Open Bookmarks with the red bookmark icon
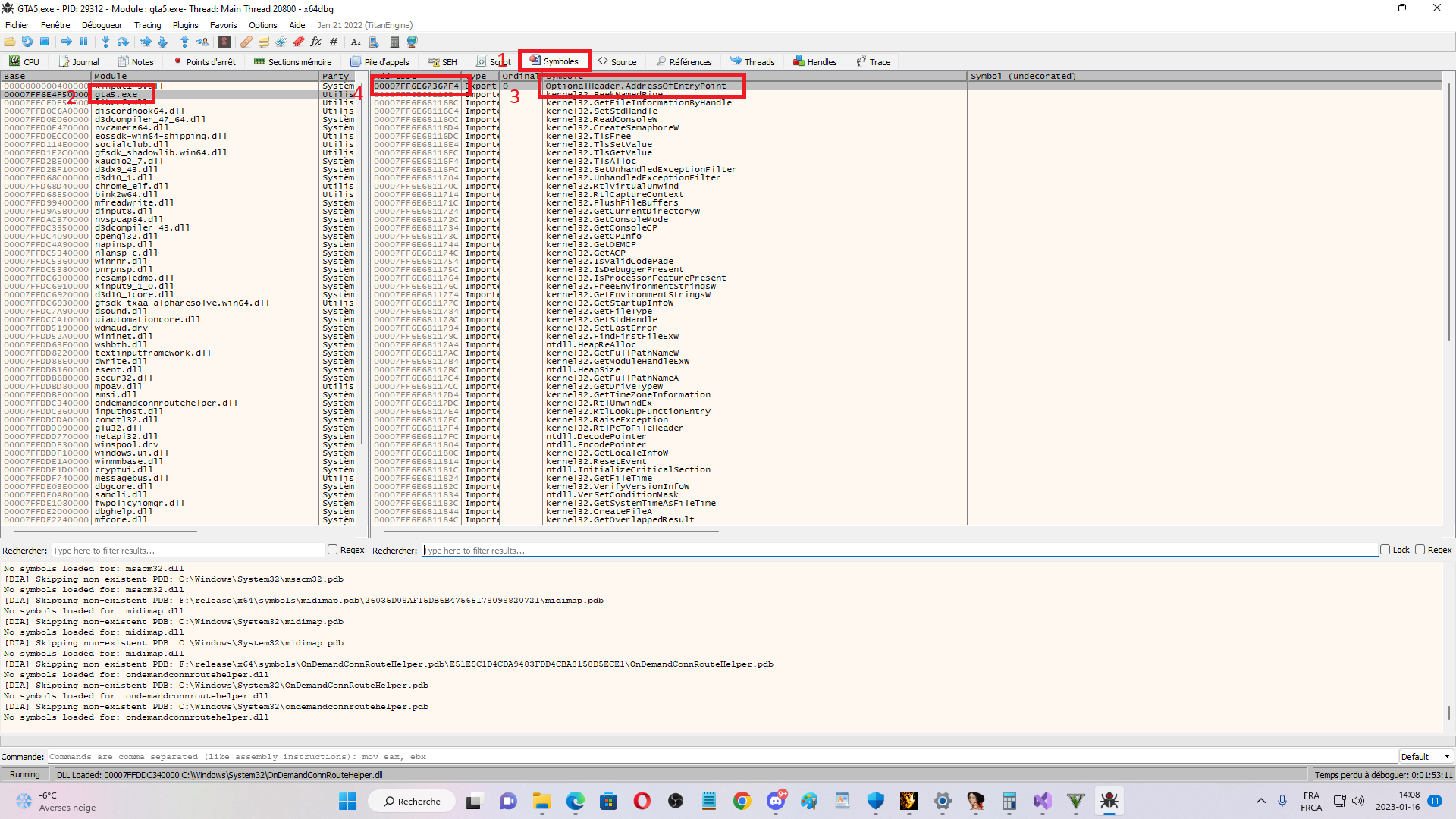1456x819 pixels. tap(299, 42)
